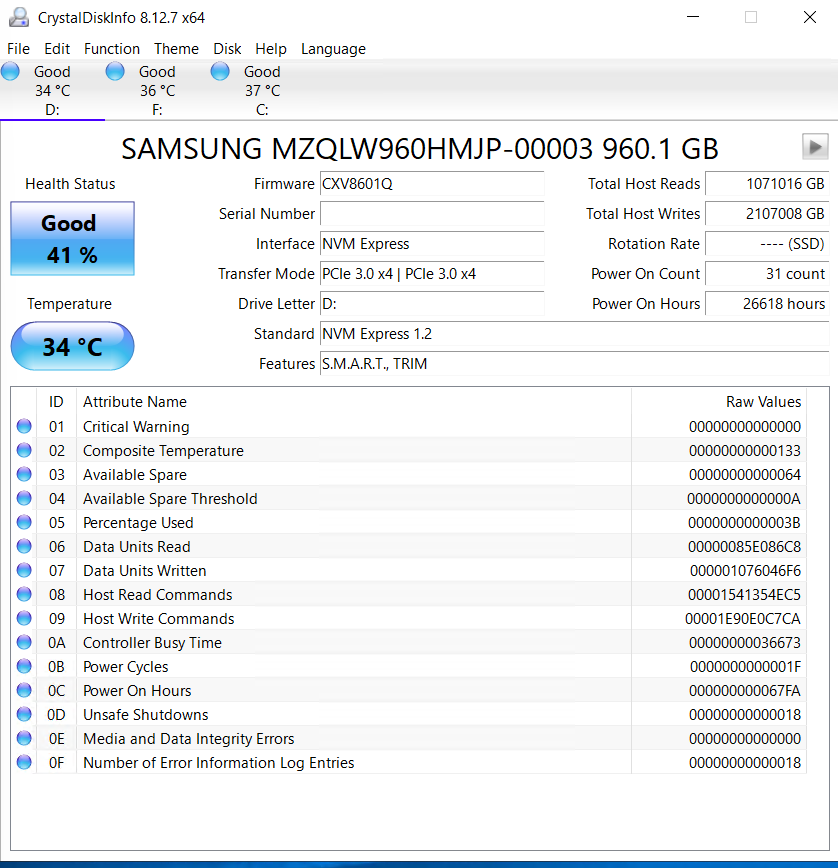Screen dimensions: 838x868
Task: Select the Percentage Used attribute name
Action: (x=138, y=523)
